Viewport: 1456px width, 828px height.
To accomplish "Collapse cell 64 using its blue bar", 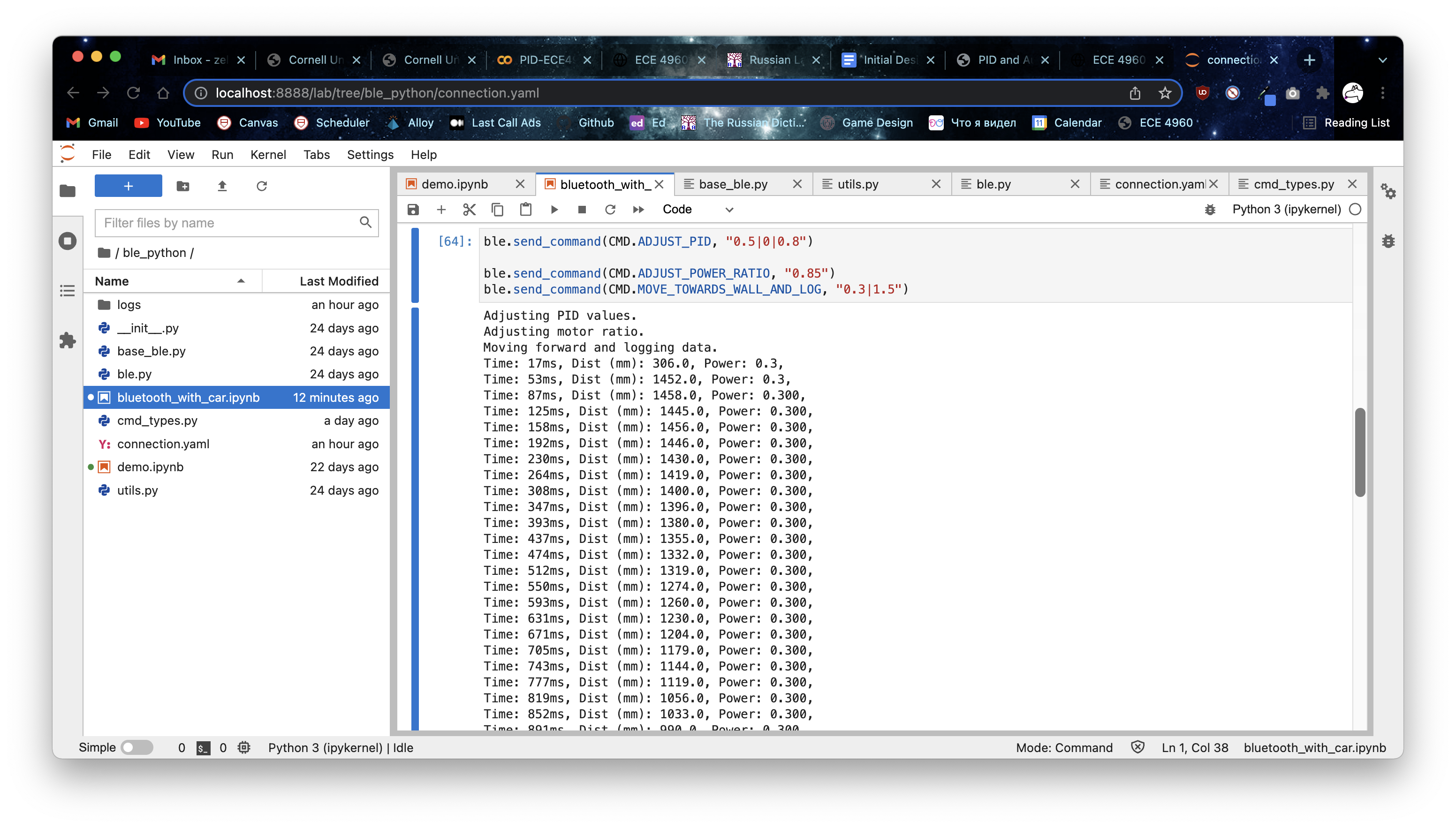I will coord(415,265).
